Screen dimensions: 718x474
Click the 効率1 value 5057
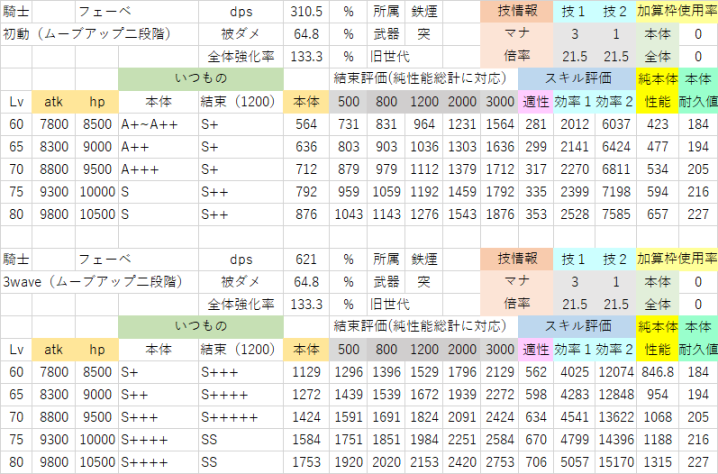574,462
